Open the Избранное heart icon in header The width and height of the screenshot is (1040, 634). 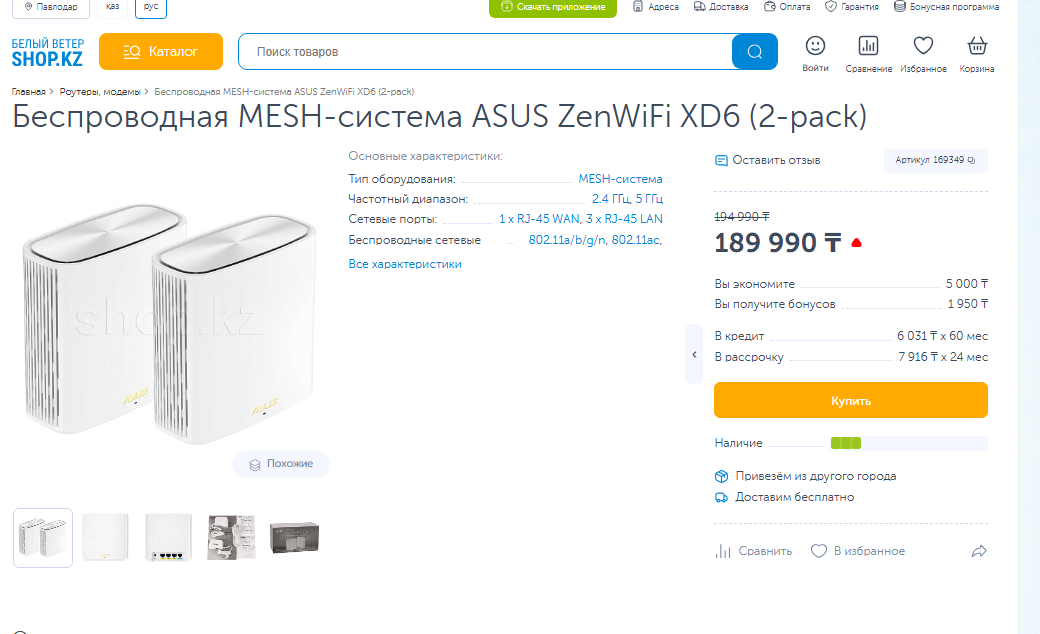(923, 46)
